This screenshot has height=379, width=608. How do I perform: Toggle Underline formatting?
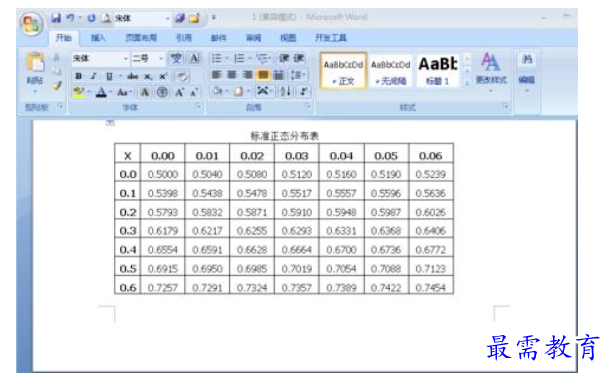(109, 76)
